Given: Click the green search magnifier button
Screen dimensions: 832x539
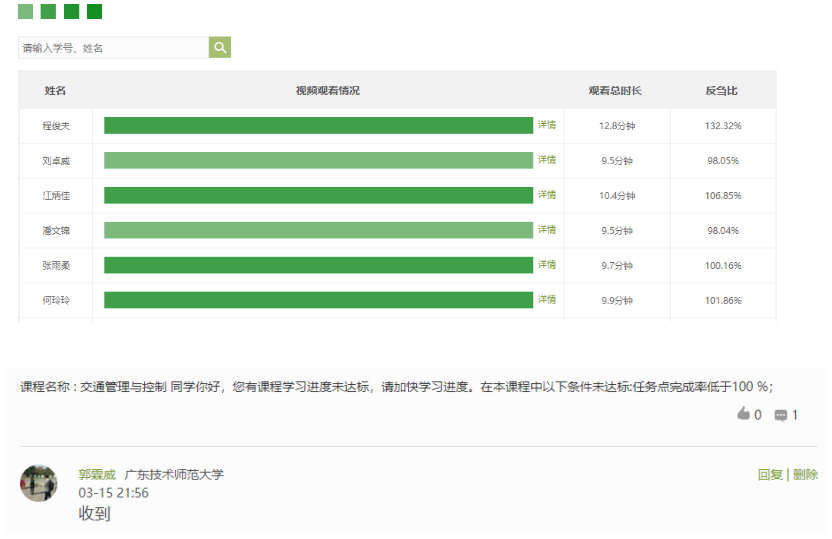Looking at the screenshot, I should pyautogui.click(x=220, y=47).
